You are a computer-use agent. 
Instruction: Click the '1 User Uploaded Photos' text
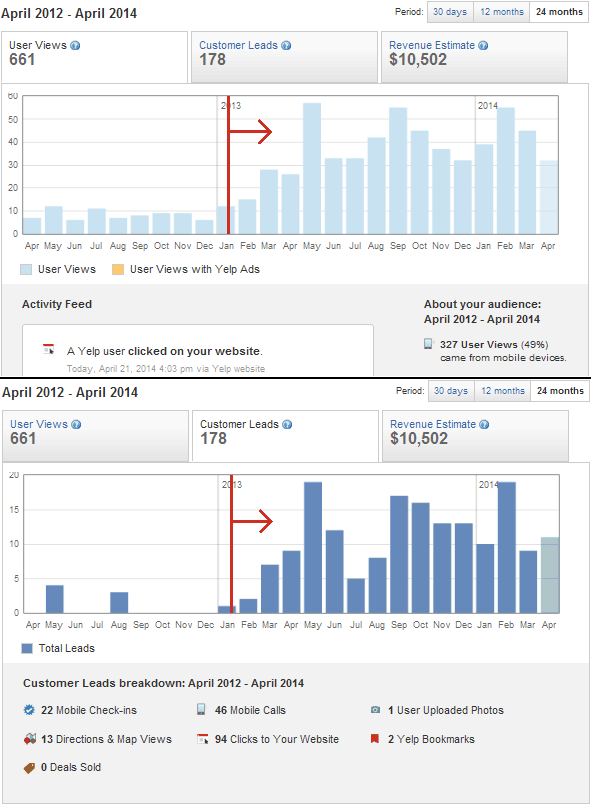pyautogui.click(x=446, y=710)
